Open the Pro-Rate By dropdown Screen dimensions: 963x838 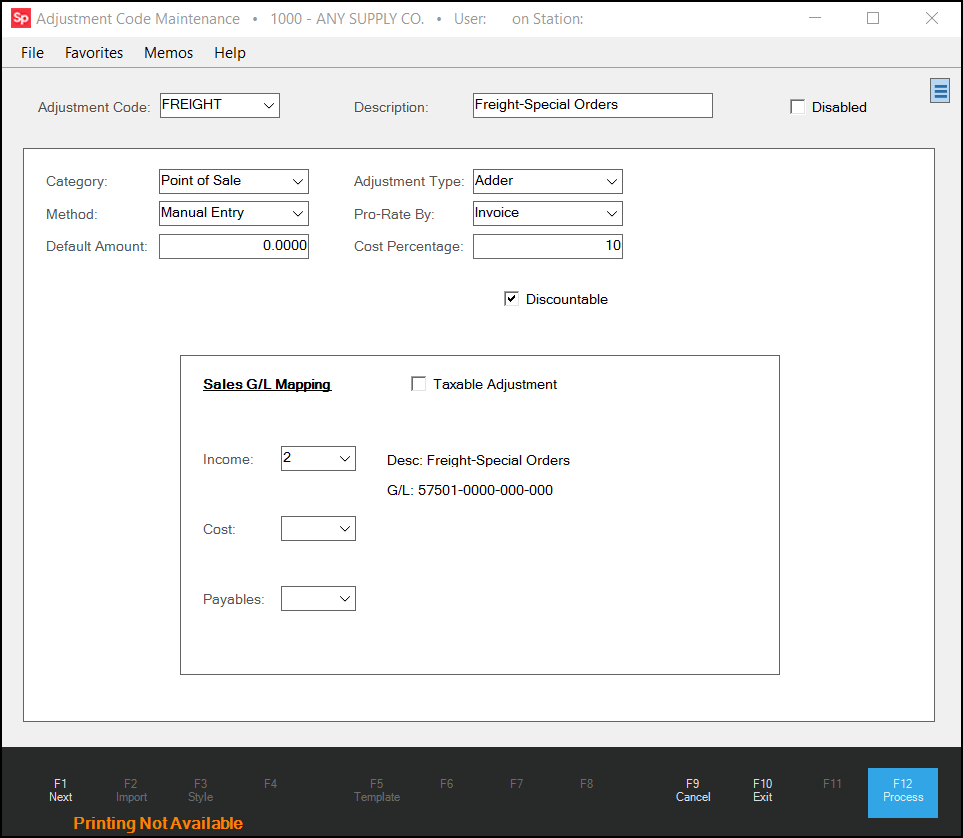point(612,213)
